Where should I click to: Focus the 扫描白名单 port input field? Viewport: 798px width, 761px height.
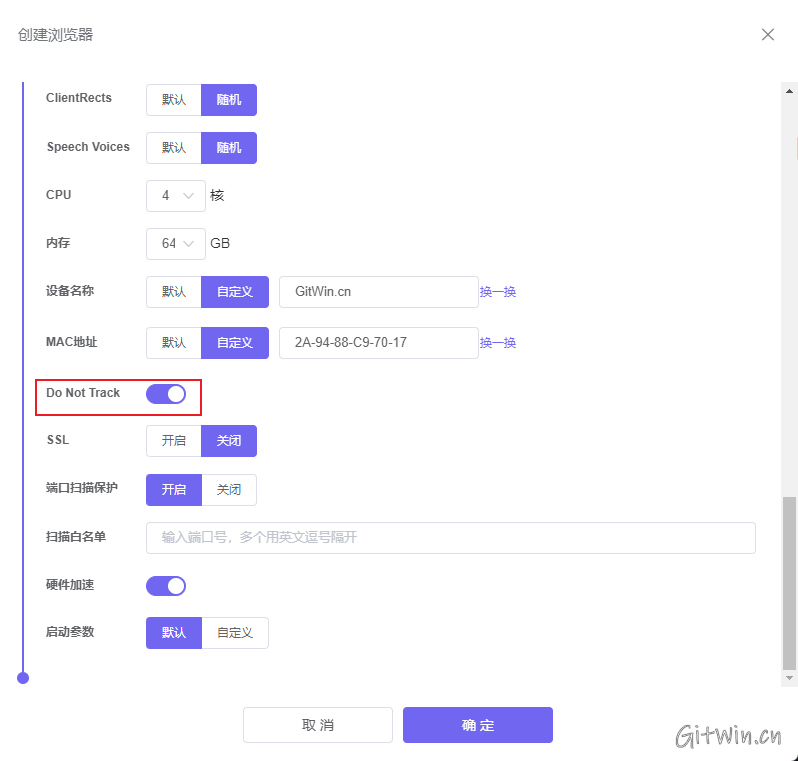coord(450,538)
